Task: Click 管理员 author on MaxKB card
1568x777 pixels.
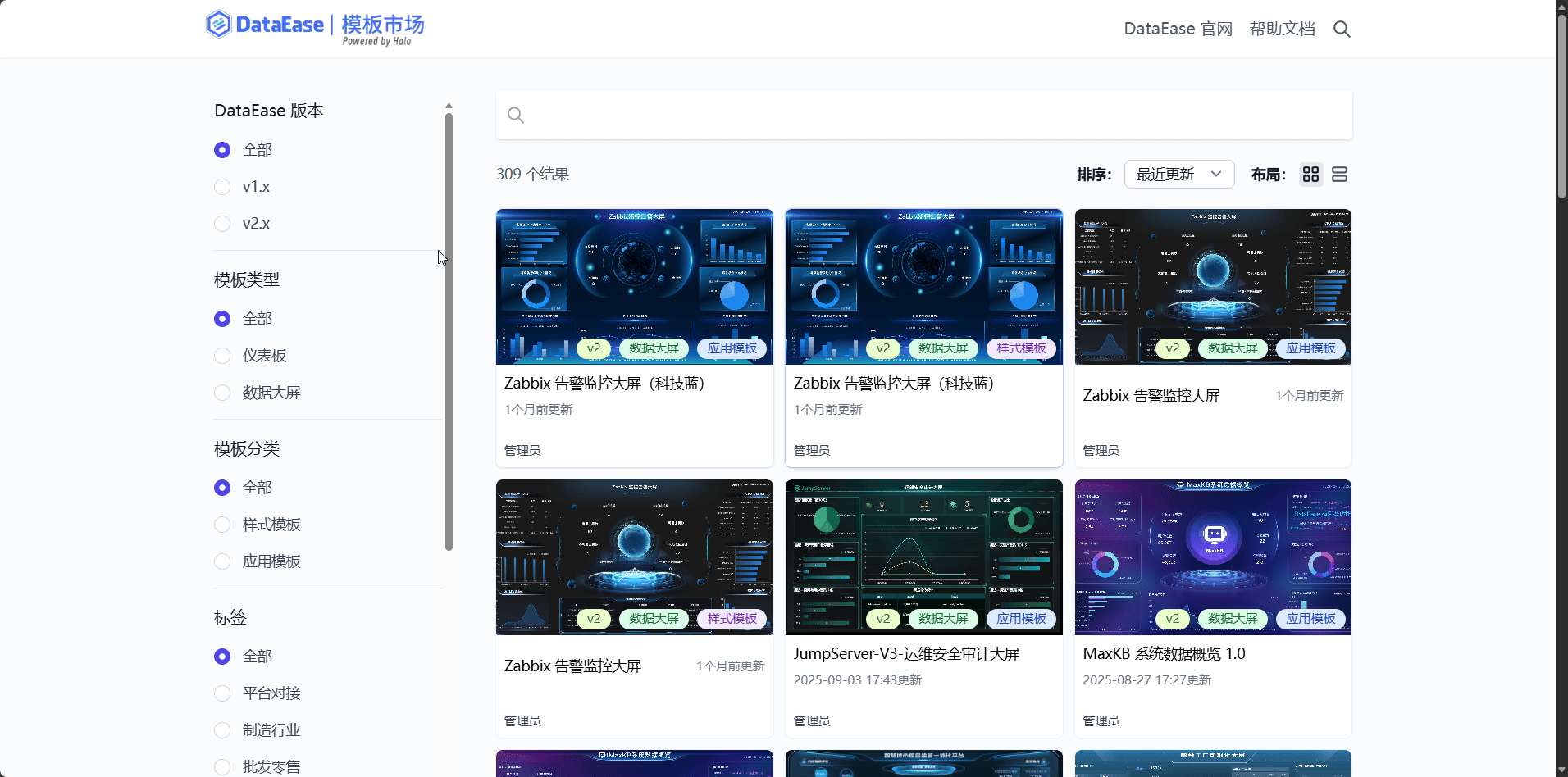Action: click(x=1101, y=721)
